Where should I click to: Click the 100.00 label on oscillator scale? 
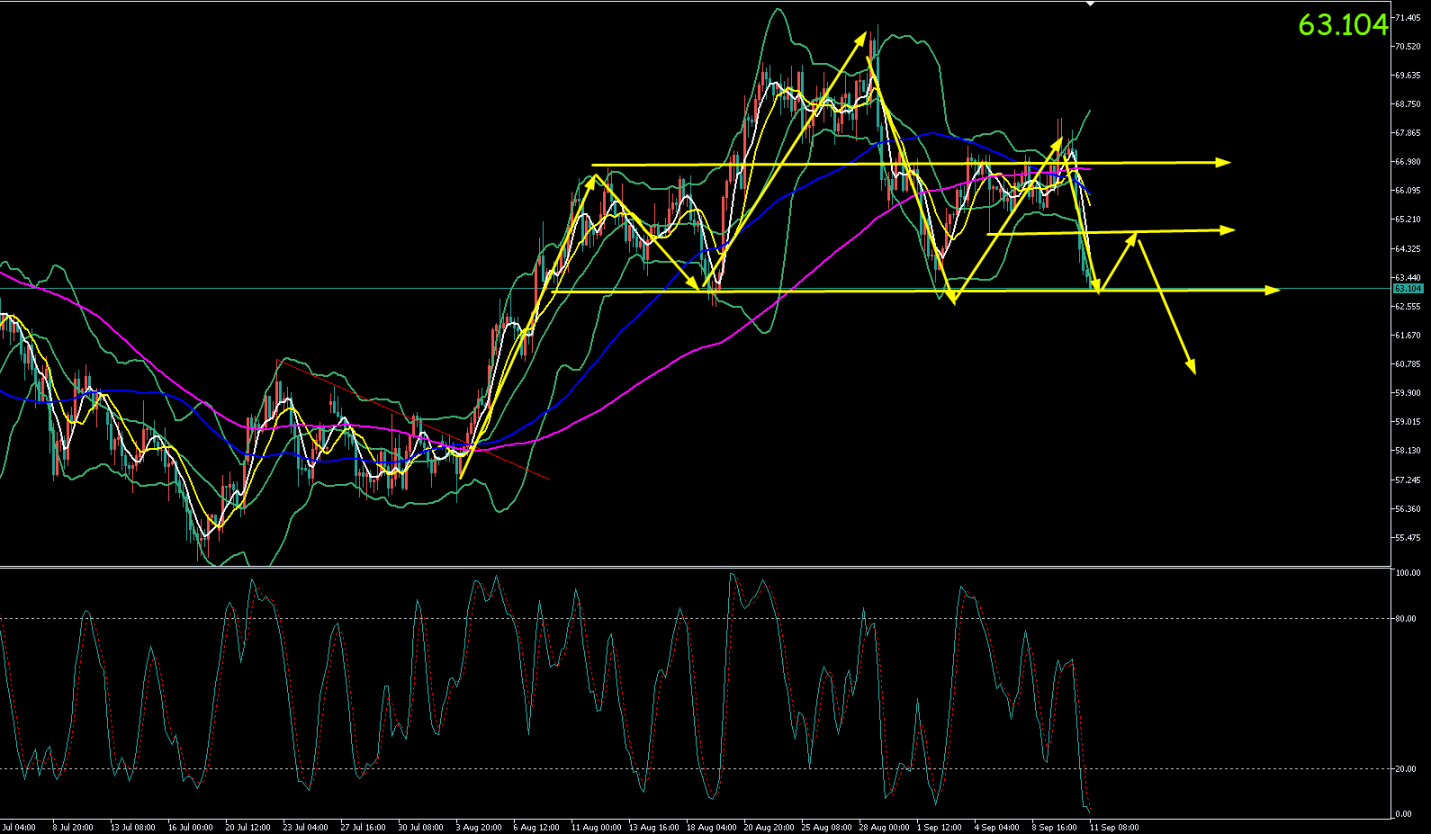point(1408,574)
